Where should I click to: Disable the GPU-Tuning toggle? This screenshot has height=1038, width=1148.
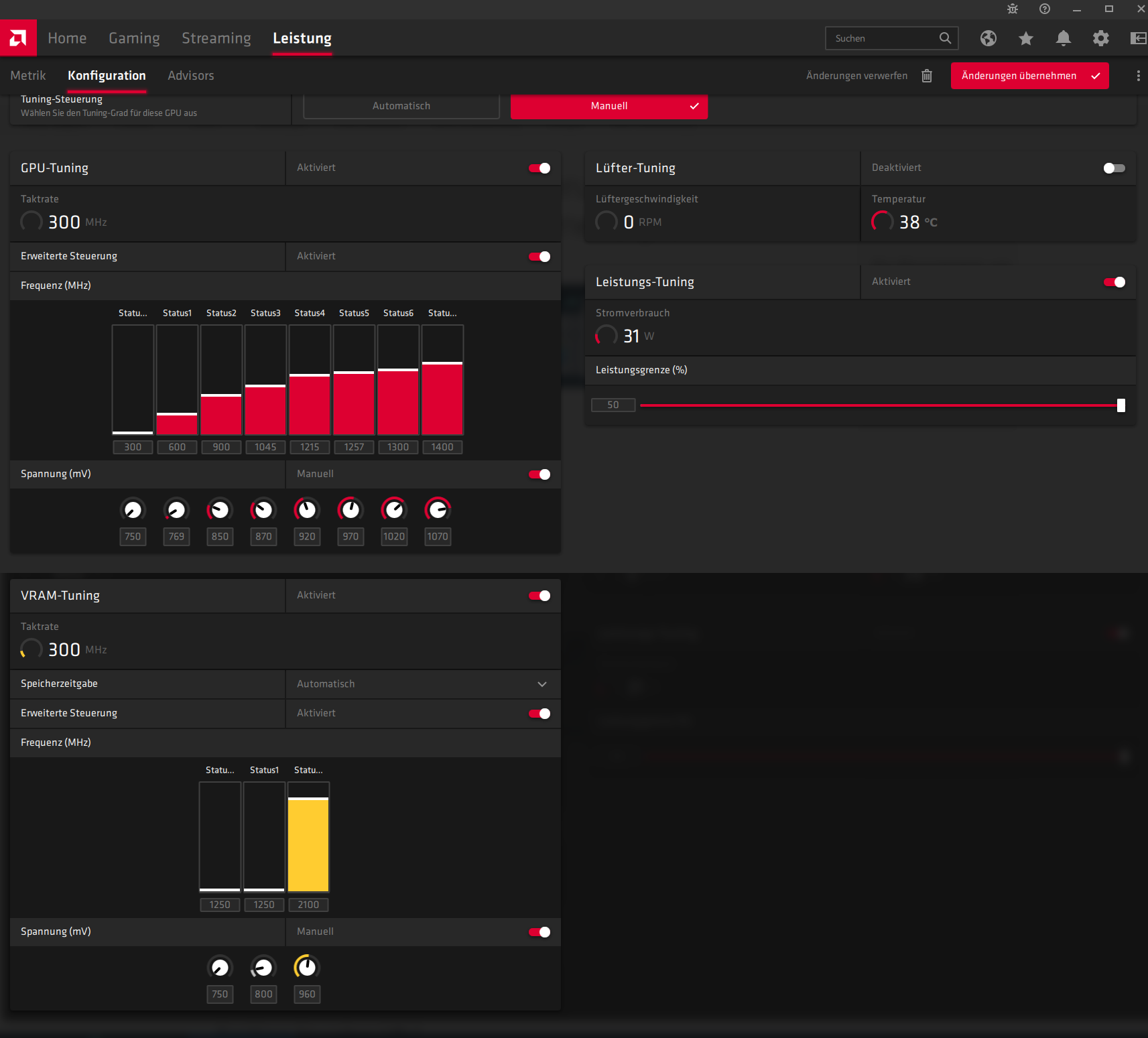coord(539,168)
